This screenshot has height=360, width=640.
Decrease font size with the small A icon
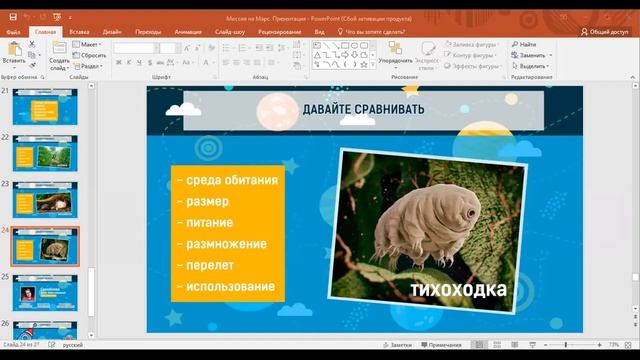(x=197, y=48)
